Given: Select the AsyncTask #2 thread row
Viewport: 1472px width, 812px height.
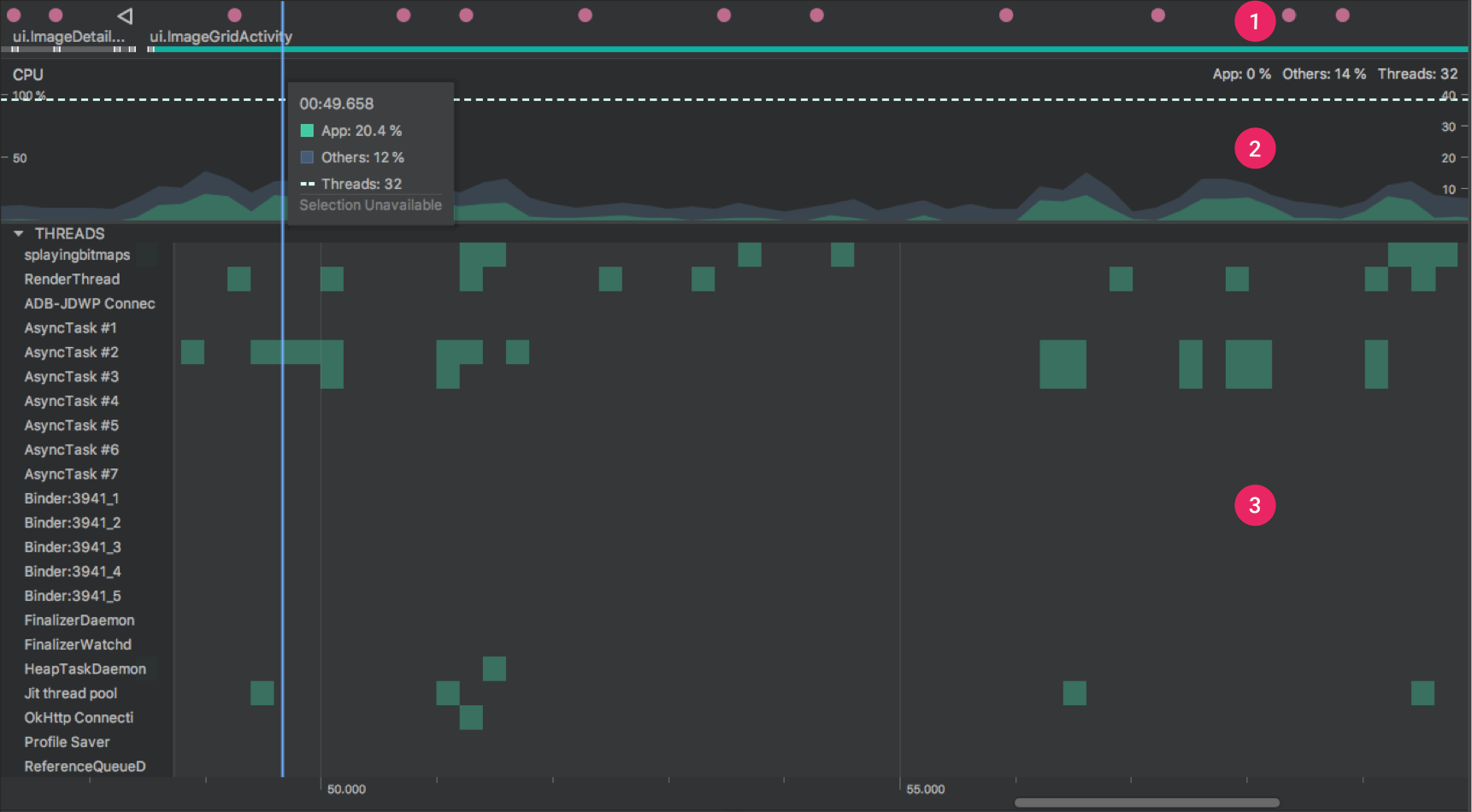Looking at the screenshot, I should click(71, 352).
